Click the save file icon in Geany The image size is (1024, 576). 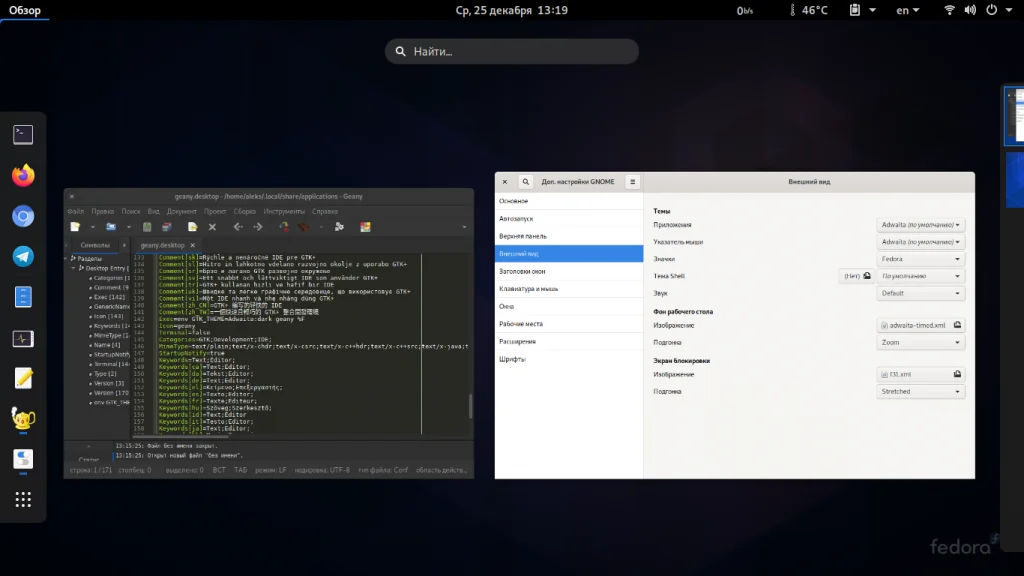(x=147, y=227)
